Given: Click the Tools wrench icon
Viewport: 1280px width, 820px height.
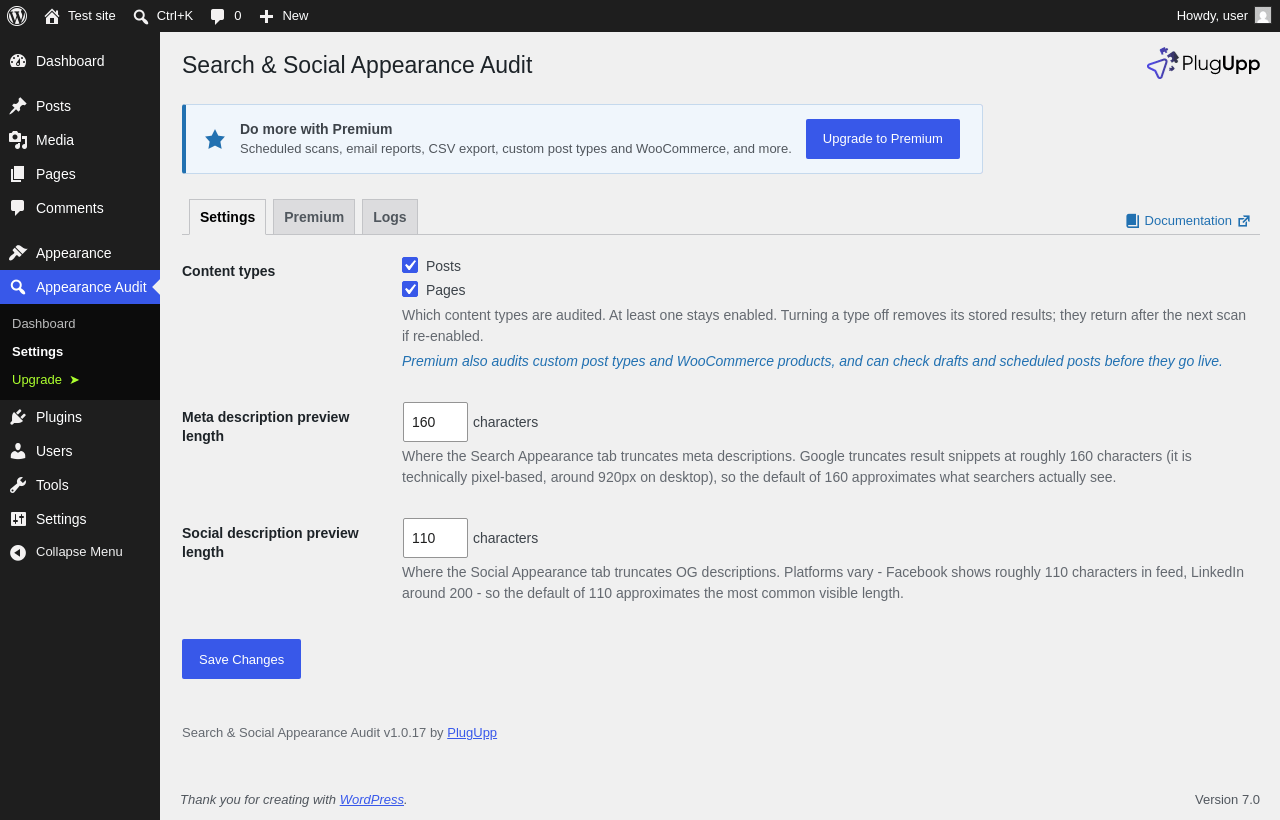Looking at the screenshot, I should (18, 485).
